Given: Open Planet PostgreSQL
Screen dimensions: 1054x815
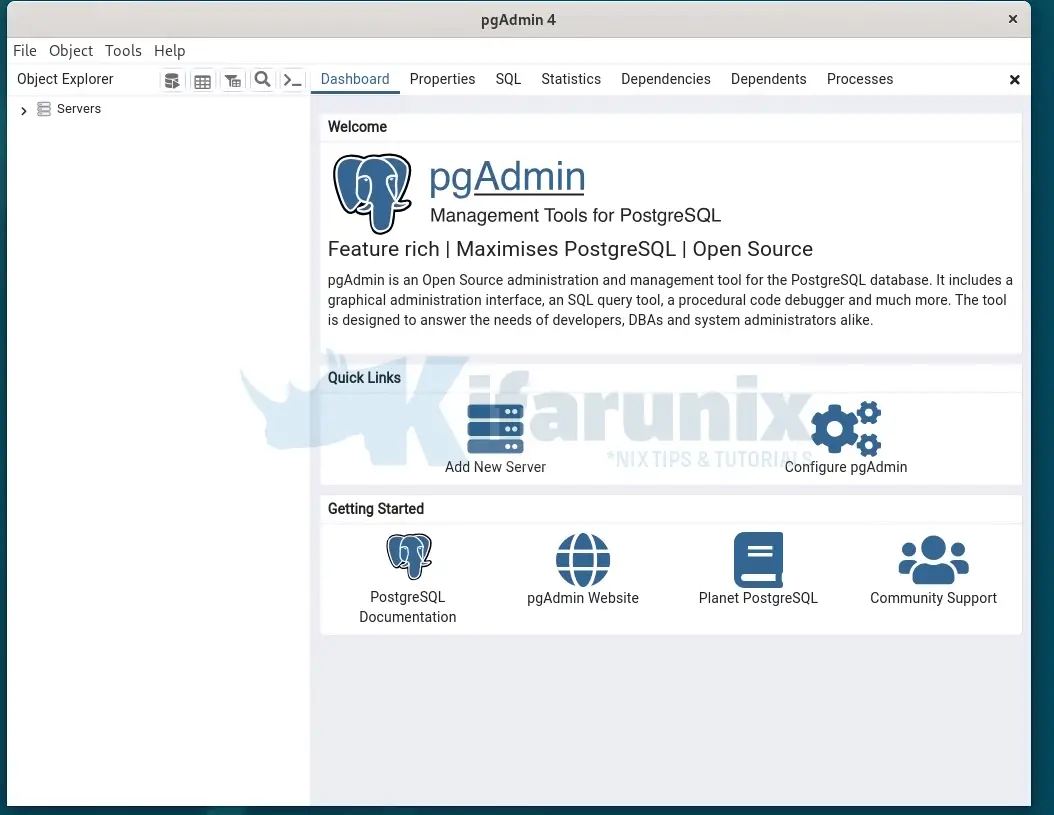Looking at the screenshot, I should (x=758, y=560).
